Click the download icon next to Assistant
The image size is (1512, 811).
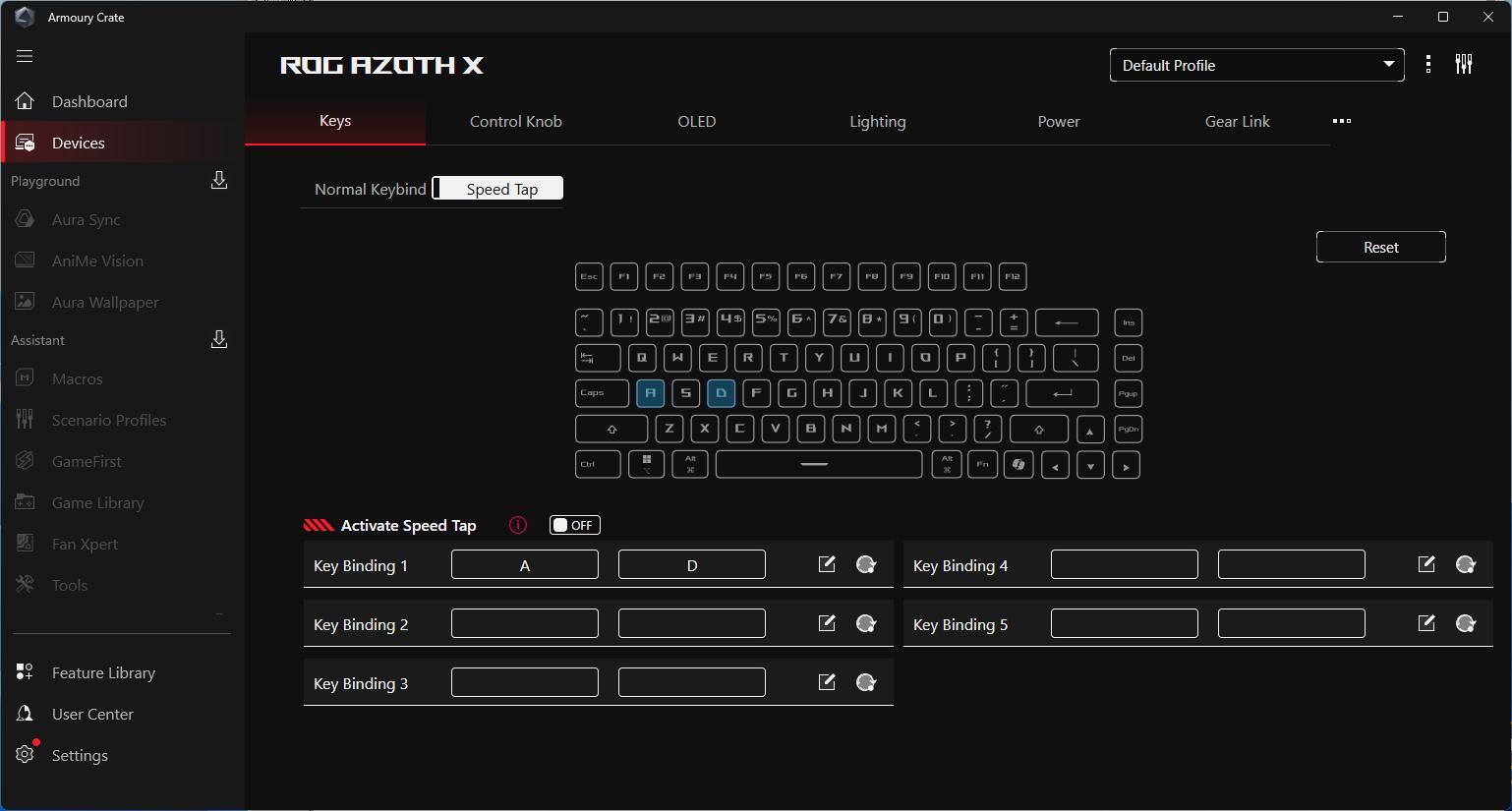pos(219,339)
